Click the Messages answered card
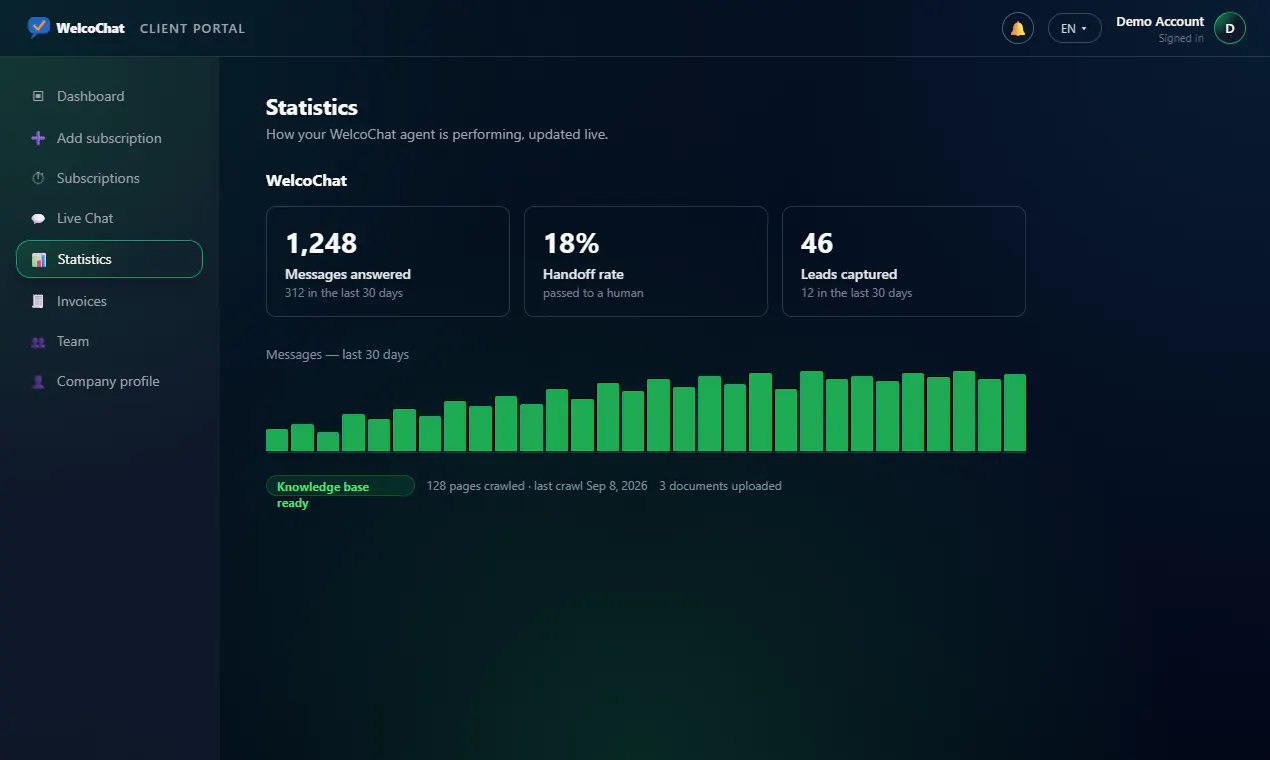 click(388, 261)
